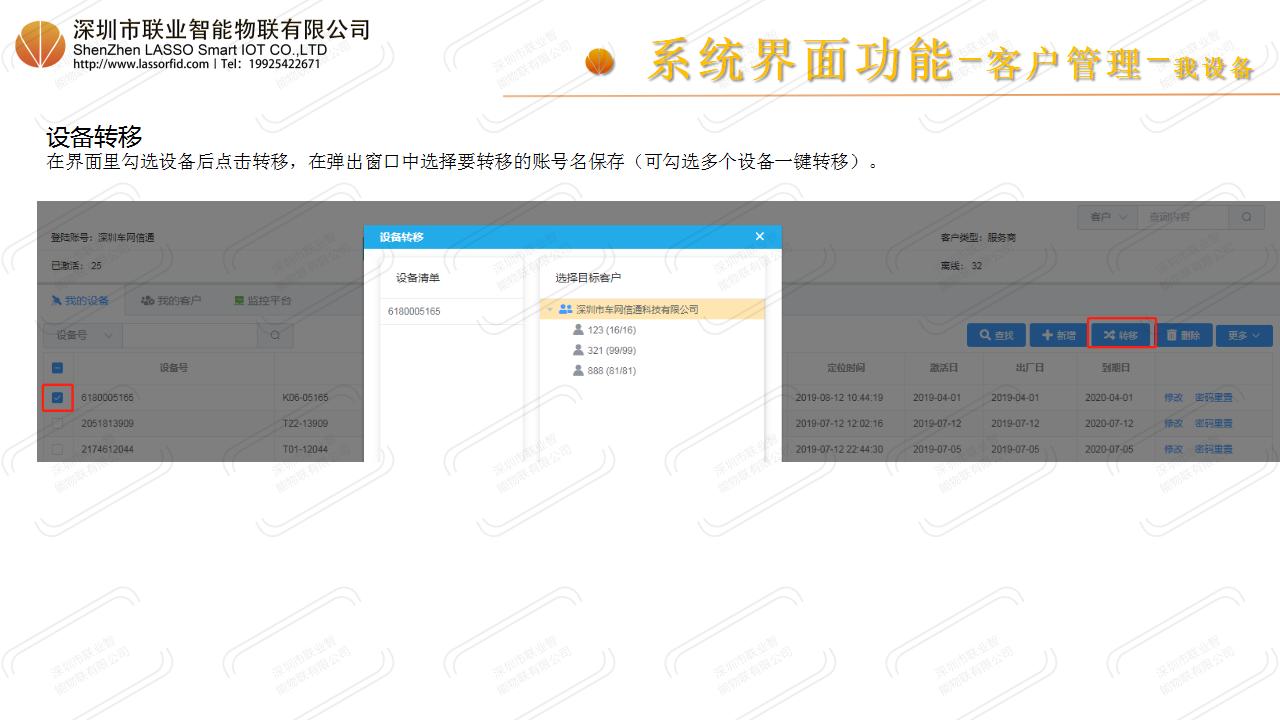Uncheck device 6180005165 checkbox
This screenshot has height=720, width=1280.
point(57,397)
